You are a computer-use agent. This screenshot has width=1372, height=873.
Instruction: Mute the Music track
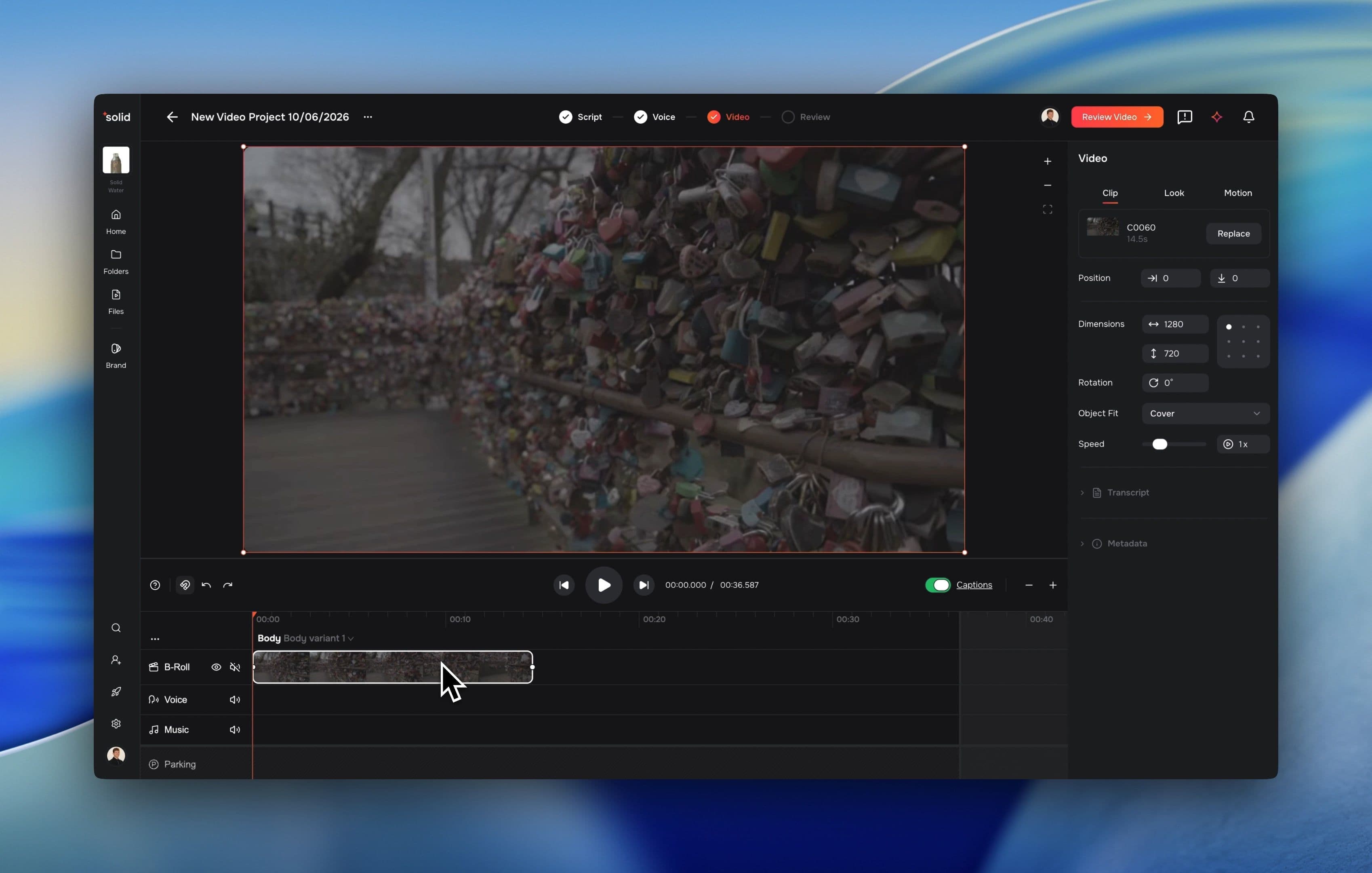235,730
